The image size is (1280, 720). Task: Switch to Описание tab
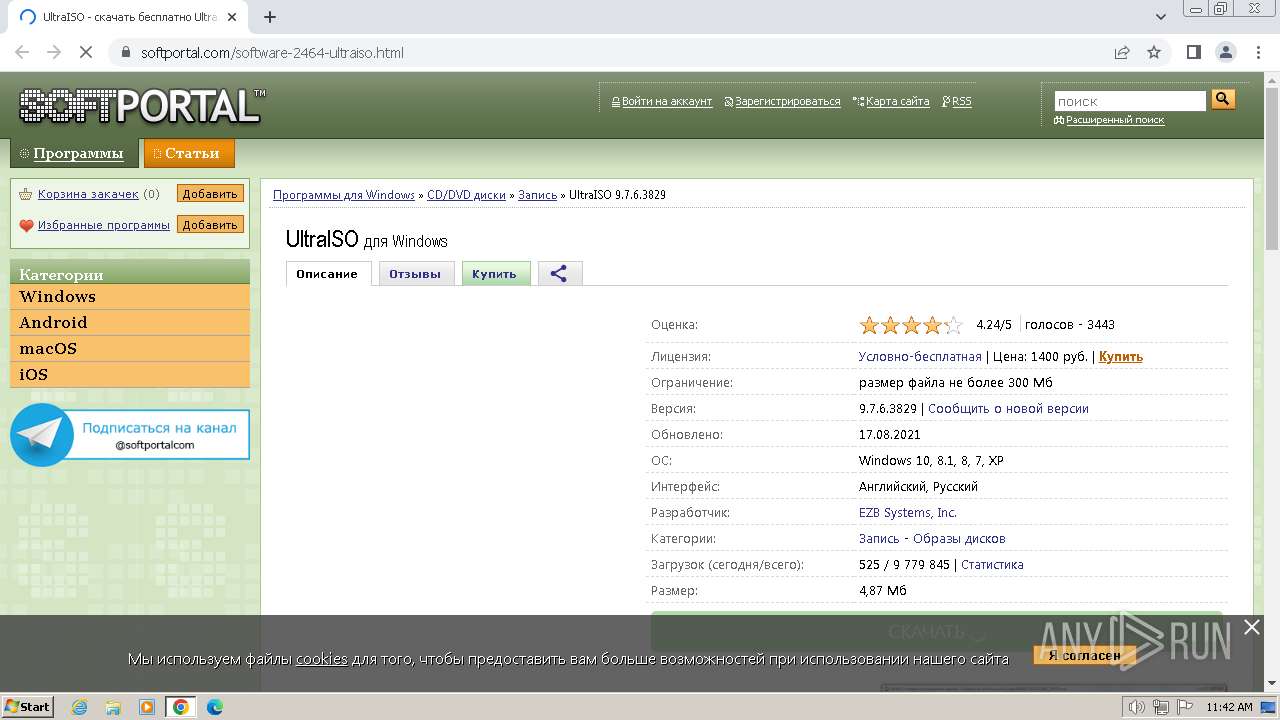[327, 274]
